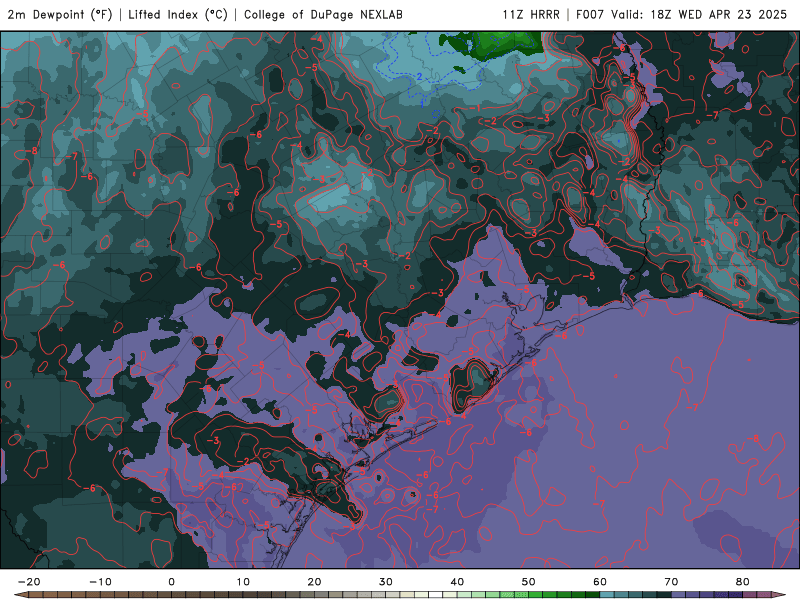Click the 10 label on the color scale
Screen dimensions: 800x600
point(243,582)
